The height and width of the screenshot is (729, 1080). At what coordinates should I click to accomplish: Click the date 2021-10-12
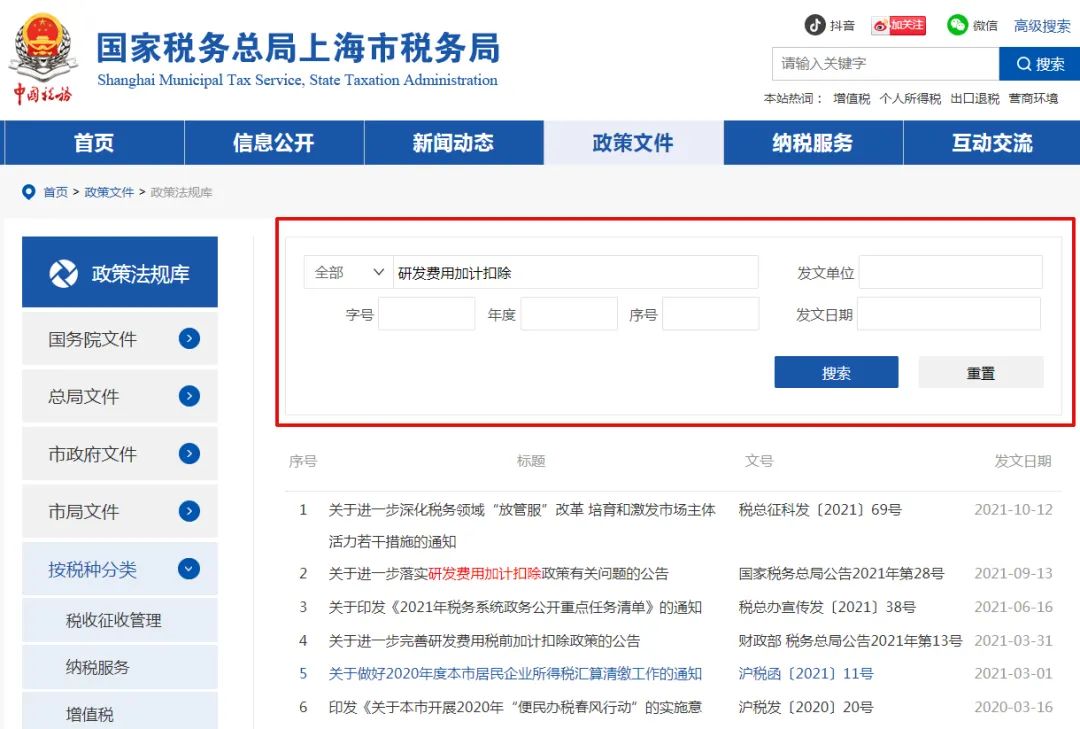(1013, 510)
